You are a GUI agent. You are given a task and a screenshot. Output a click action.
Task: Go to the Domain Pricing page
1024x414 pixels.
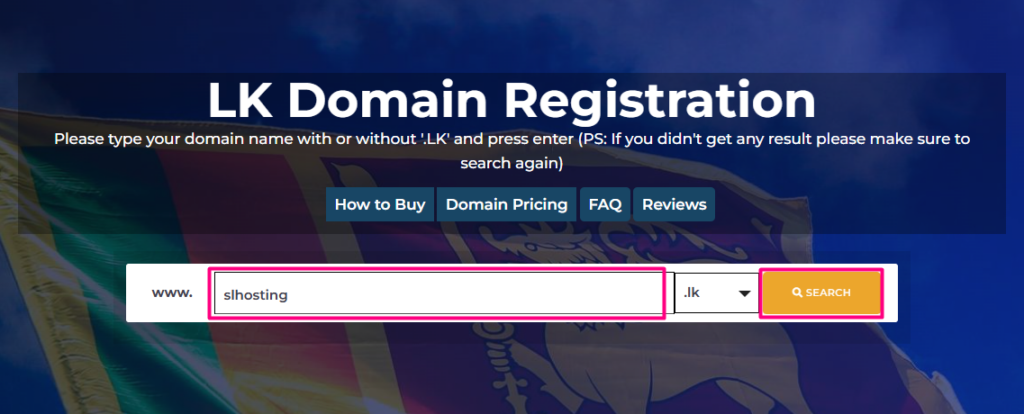click(506, 205)
